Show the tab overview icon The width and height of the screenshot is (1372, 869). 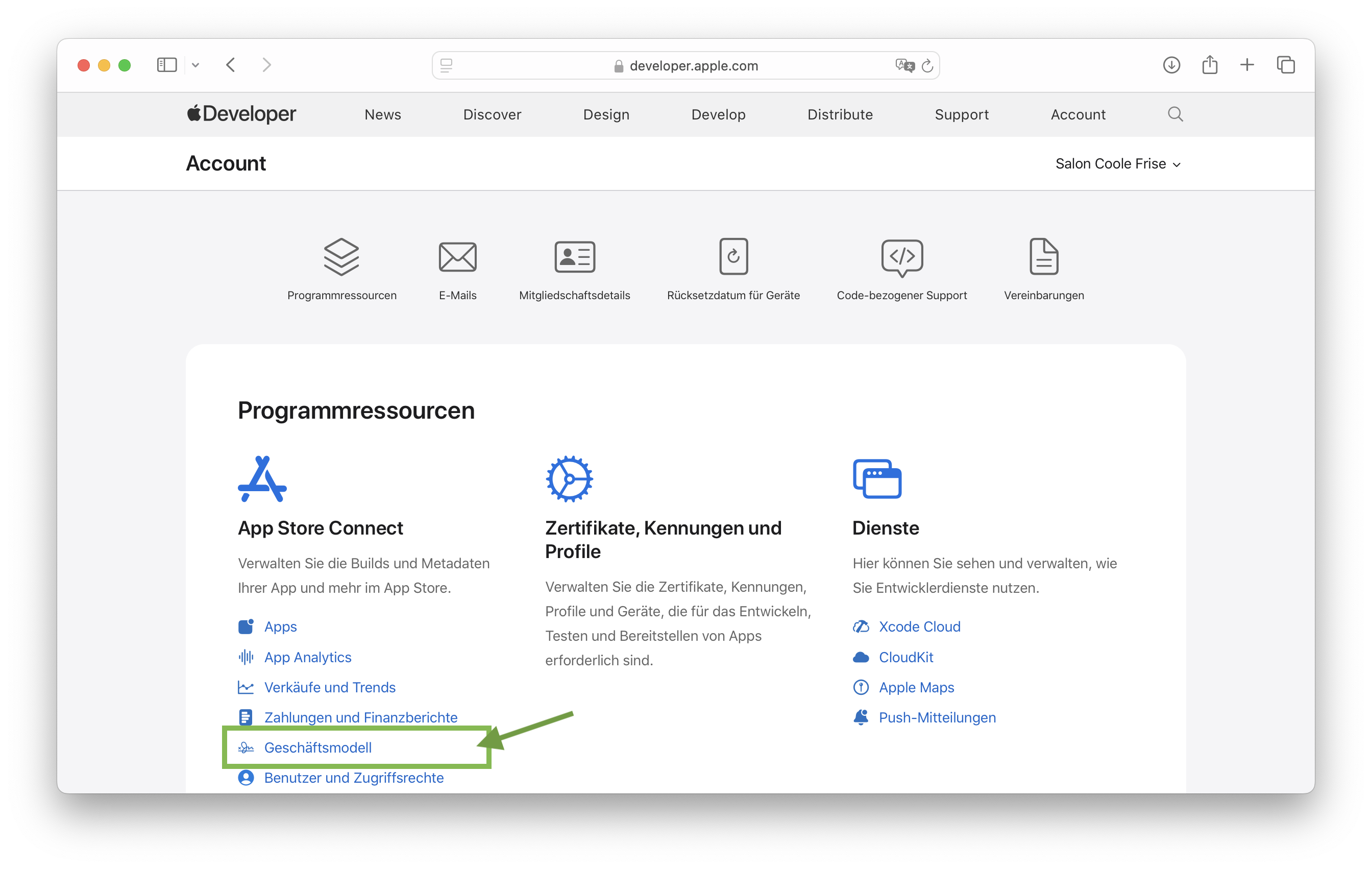(x=1286, y=65)
